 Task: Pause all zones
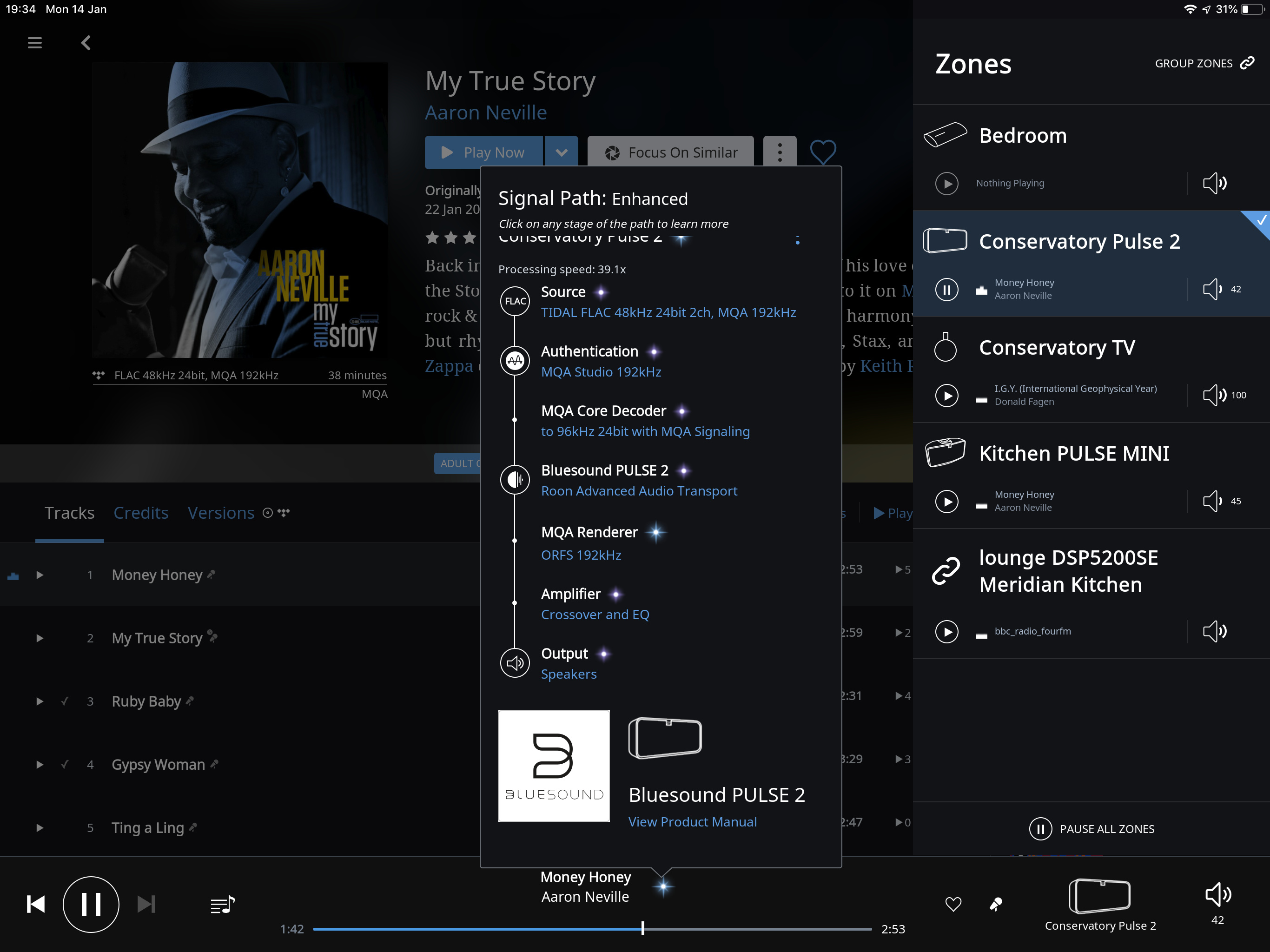tap(1091, 828)
